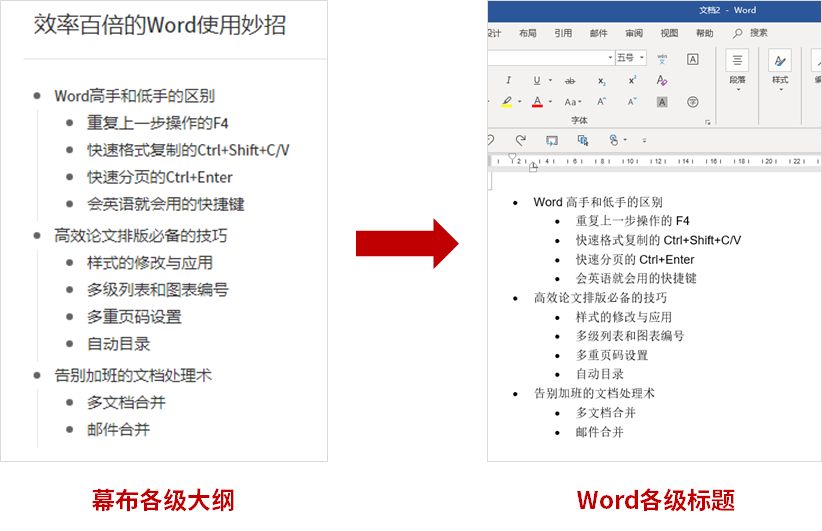822x531 pixels.
Task: Toggle strikethrough formatting
Action: (570, 81)
